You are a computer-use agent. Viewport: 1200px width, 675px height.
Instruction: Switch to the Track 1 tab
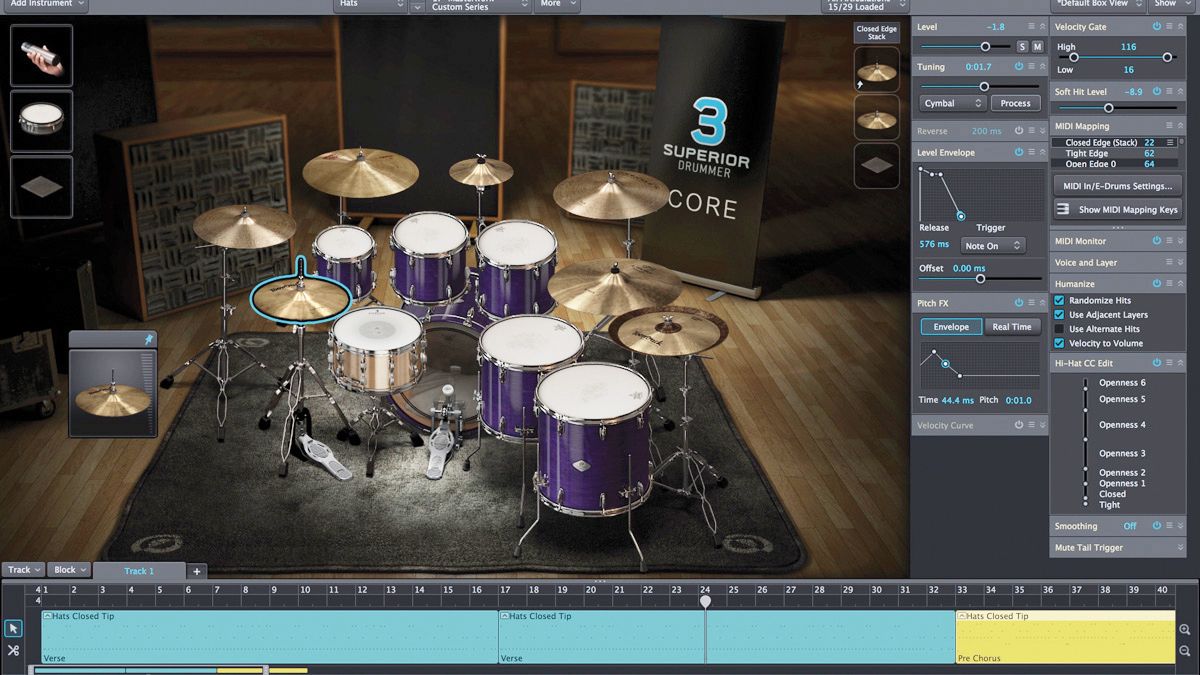coord(139,571)
